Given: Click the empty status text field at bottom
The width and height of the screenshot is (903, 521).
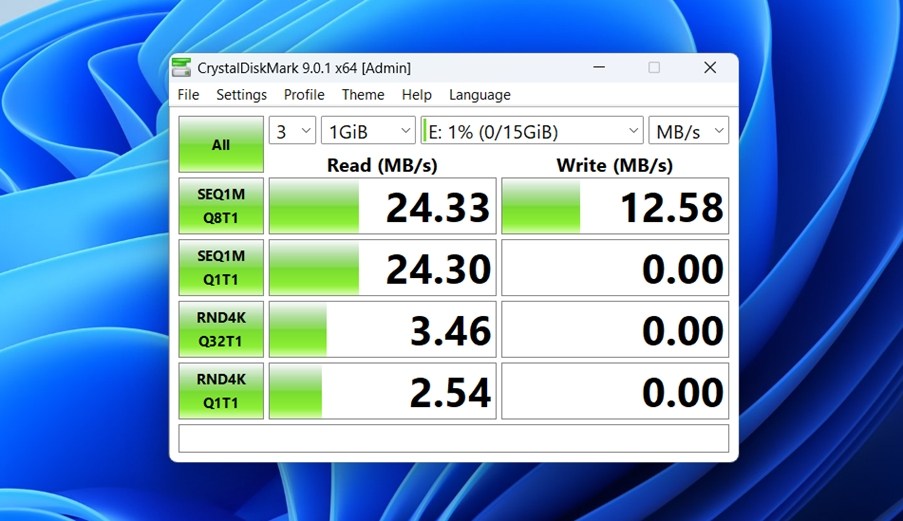Looking at the screenshot, I should coord(453,438).
